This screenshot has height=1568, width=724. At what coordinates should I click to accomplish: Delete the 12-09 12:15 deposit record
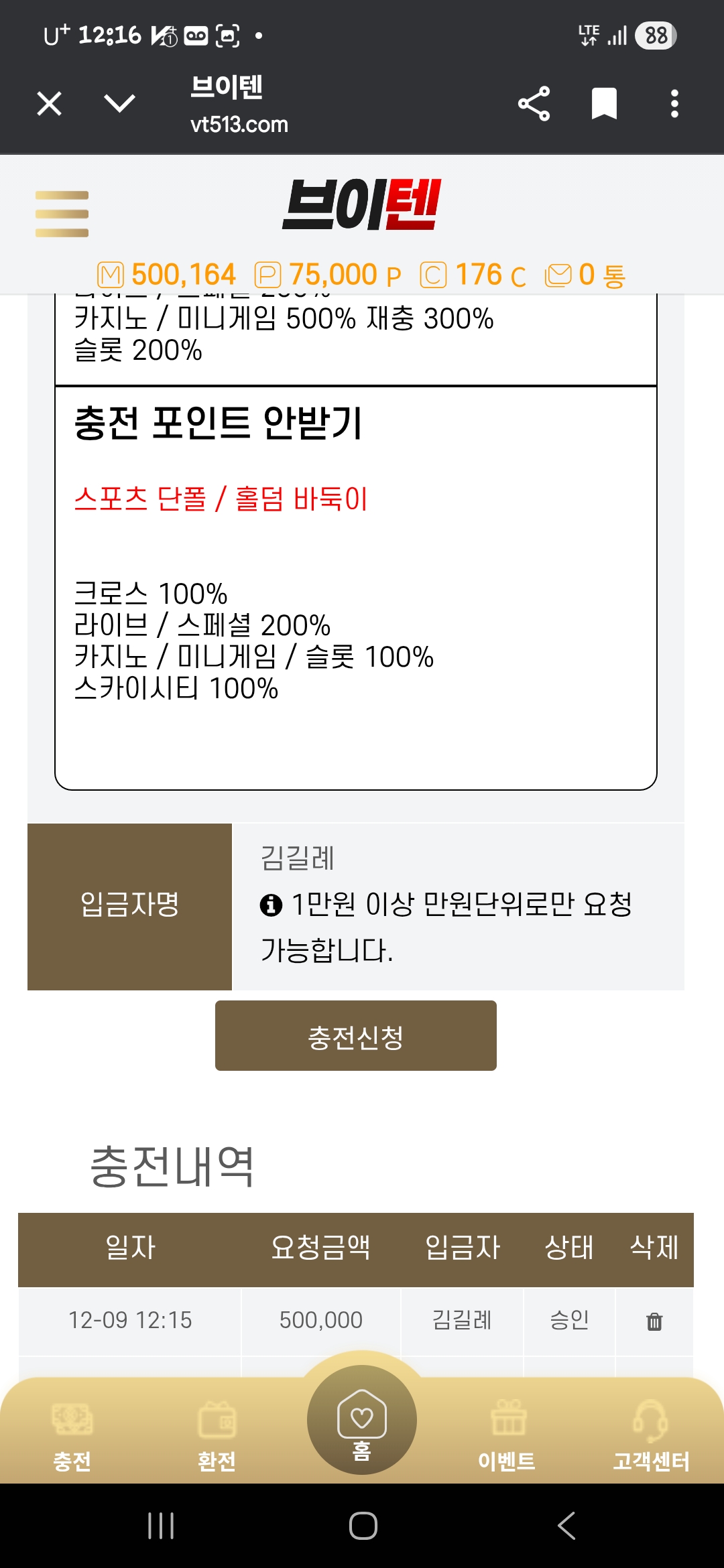click(654, 1321)
